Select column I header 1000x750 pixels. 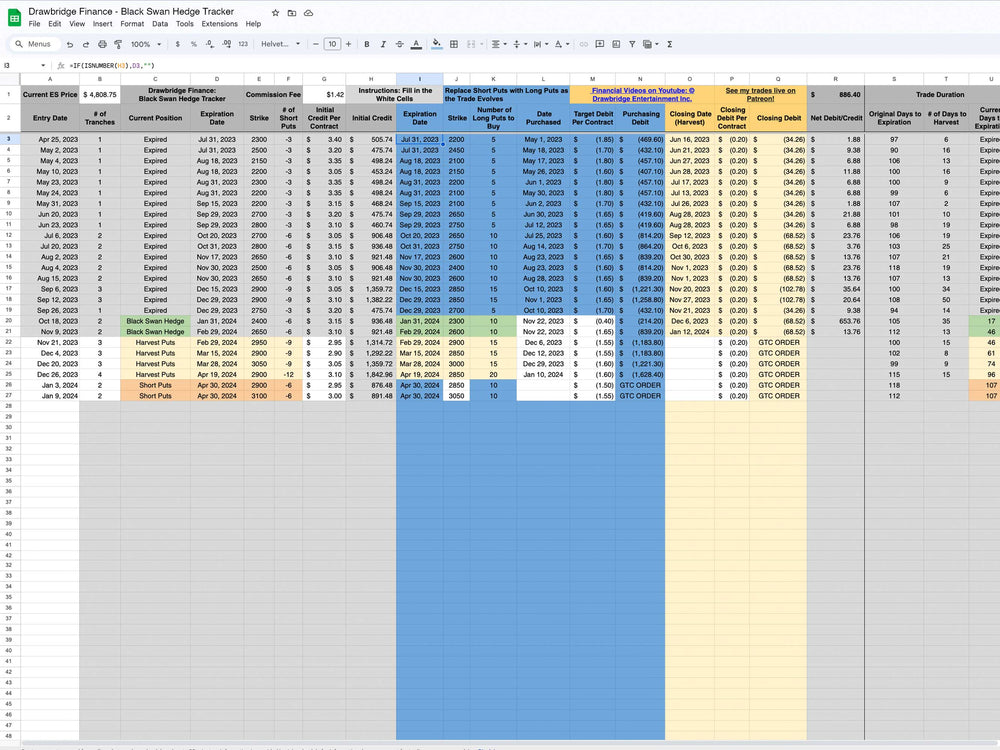point(420,79)
